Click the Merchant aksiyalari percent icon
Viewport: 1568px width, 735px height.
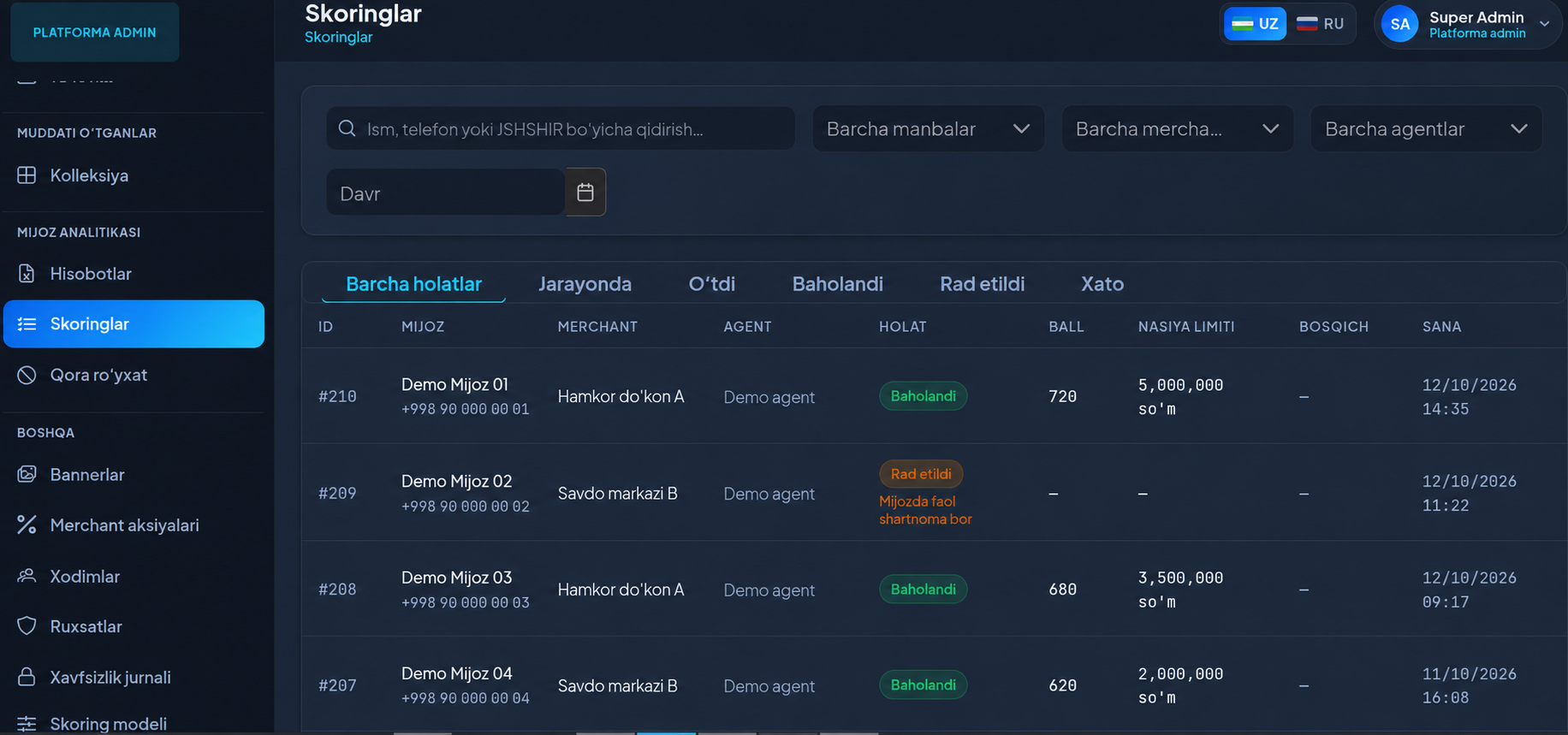(x=27, y=525)
